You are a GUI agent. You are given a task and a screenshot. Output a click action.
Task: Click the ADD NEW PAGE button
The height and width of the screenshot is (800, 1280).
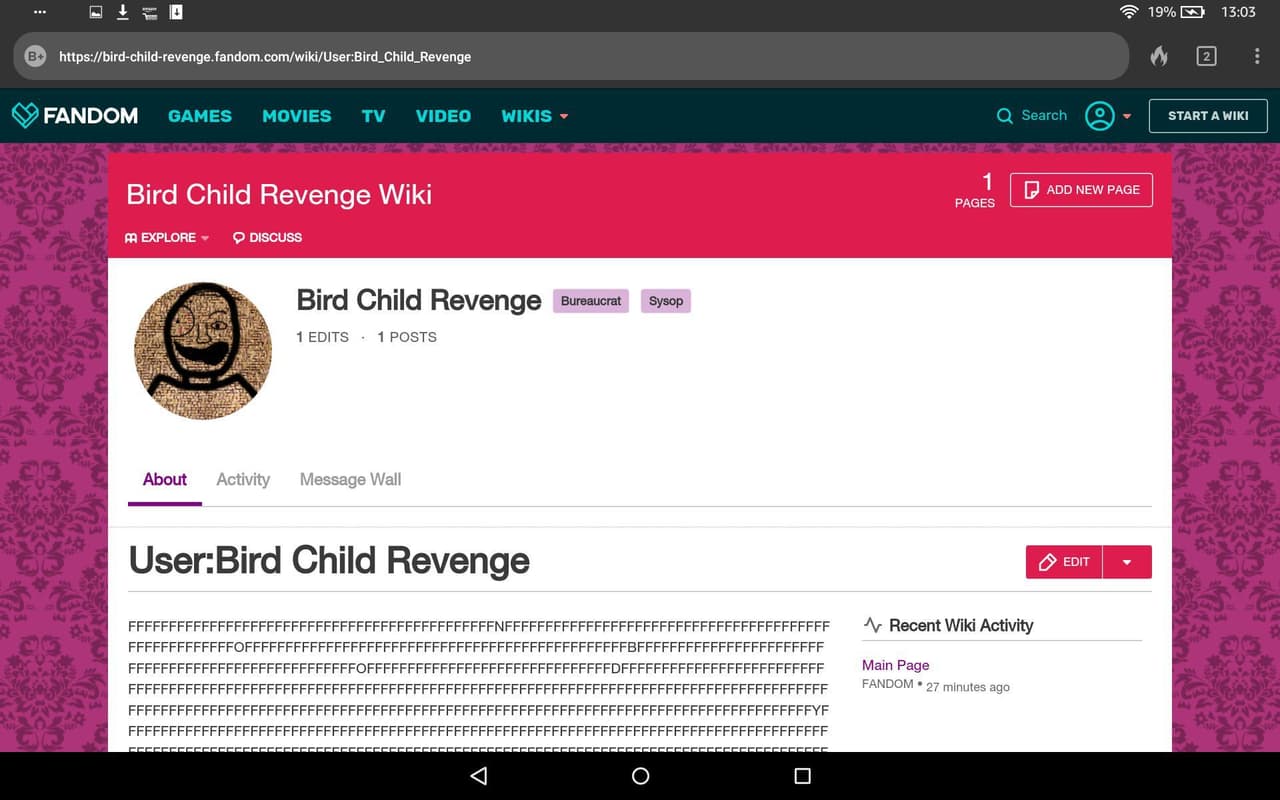pos(1081,190)
